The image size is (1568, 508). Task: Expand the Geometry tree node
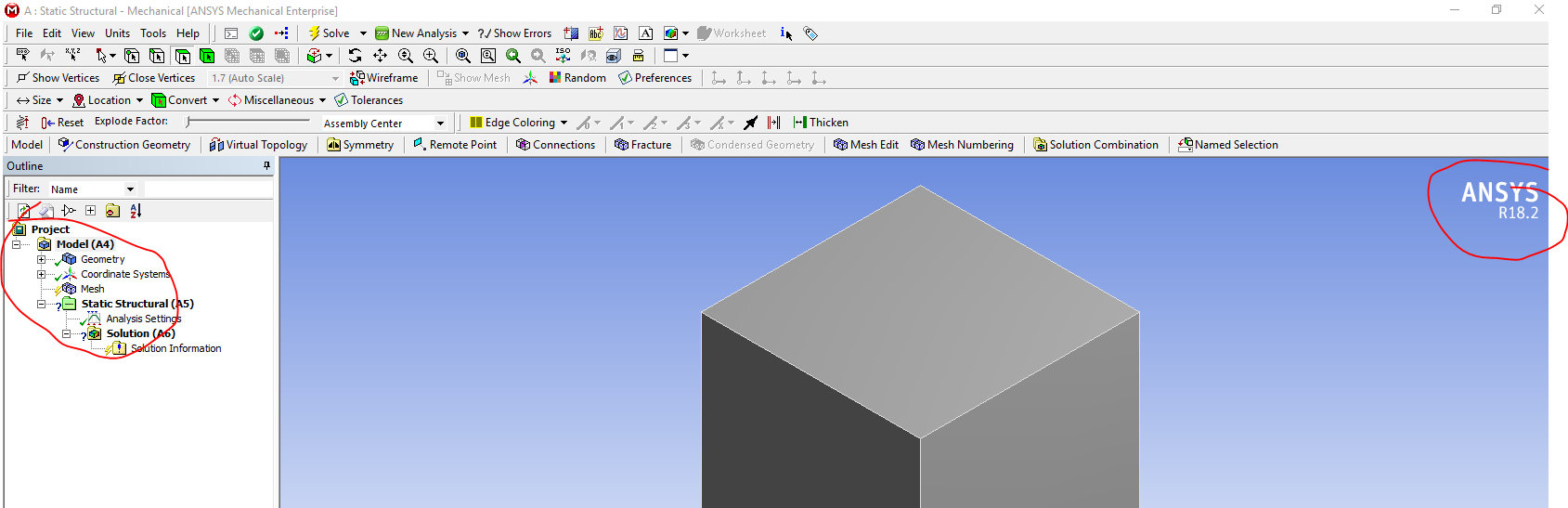coord(41,259)
